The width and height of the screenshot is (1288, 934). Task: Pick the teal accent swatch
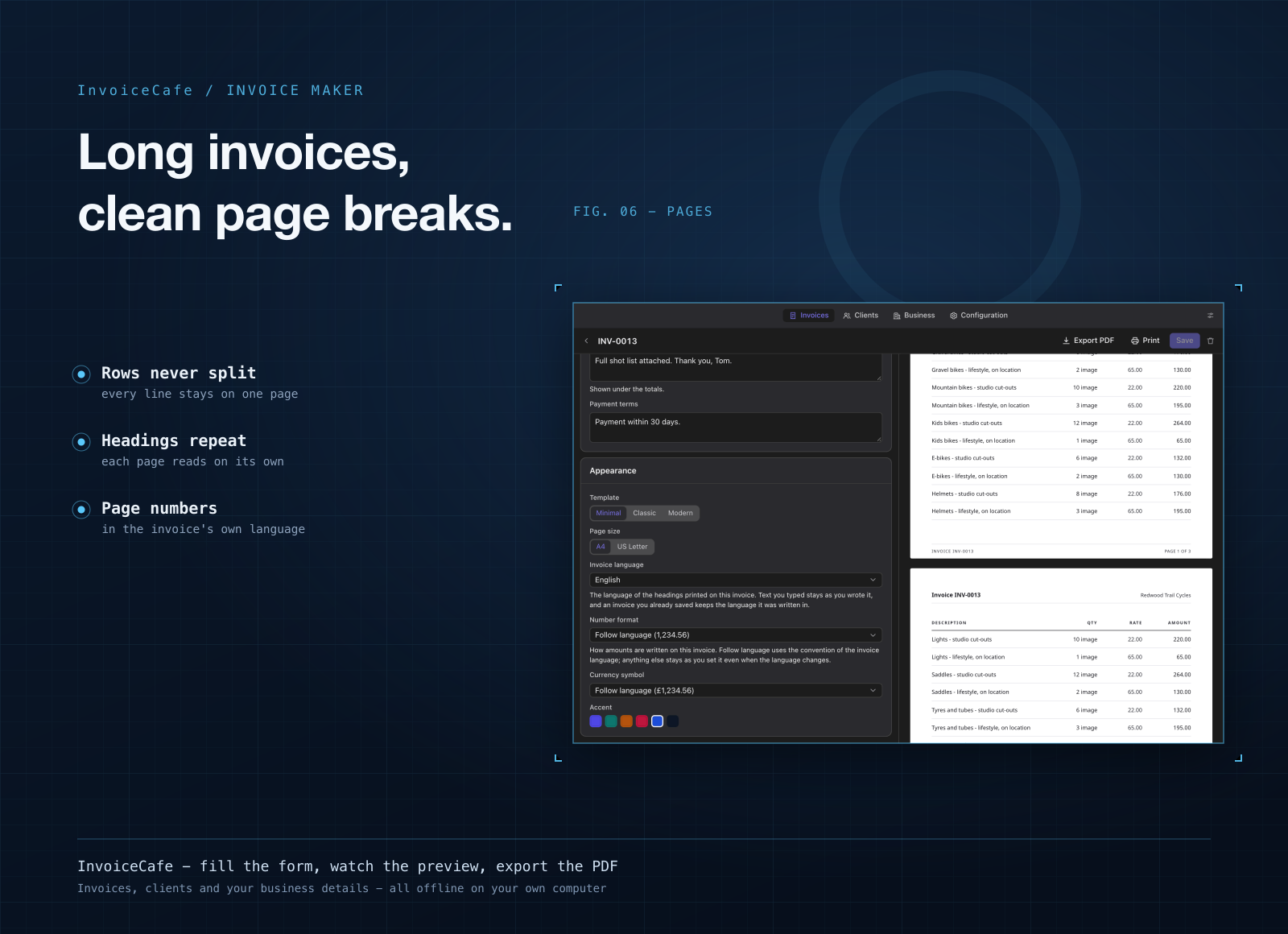[x=611, y=721]
